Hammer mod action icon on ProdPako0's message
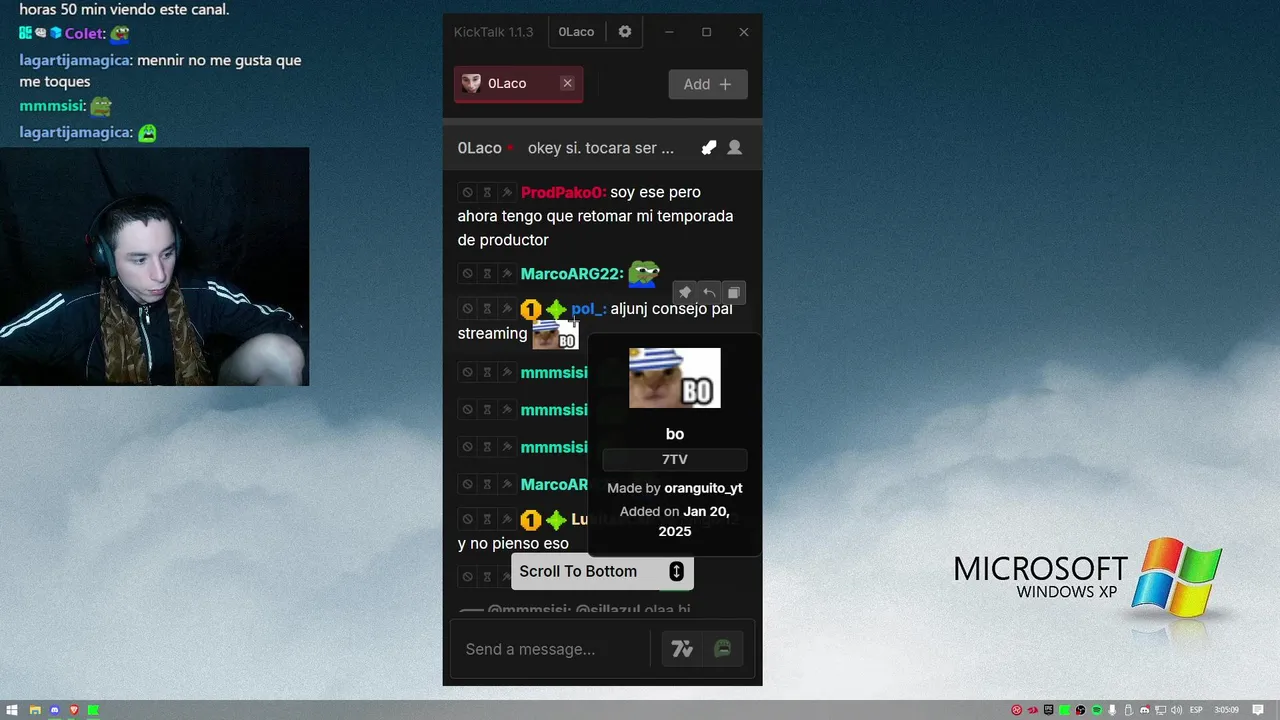1280x720 pixels. click(x=507, y=193)
